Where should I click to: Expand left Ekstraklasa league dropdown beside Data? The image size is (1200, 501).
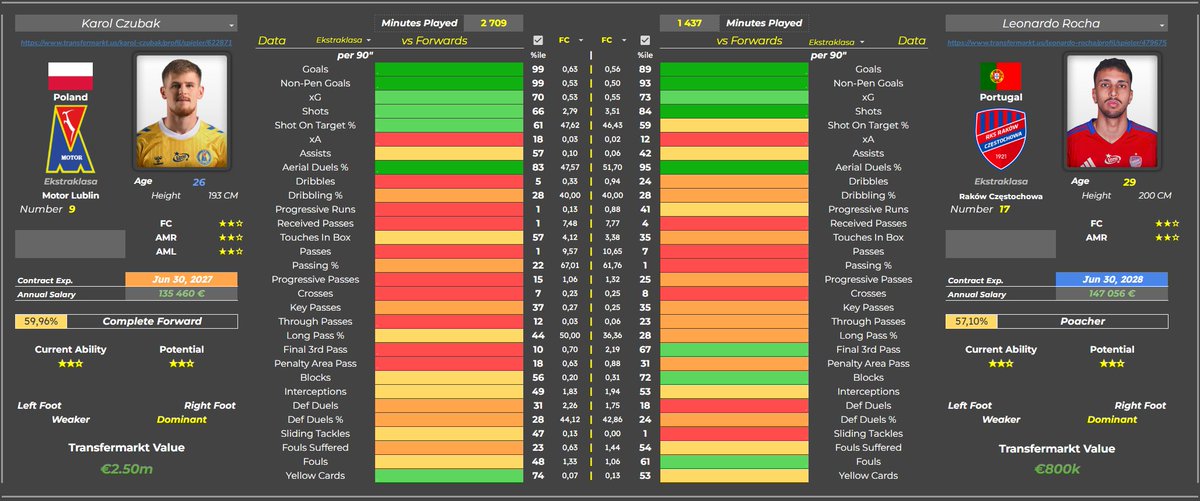(342, 41)
